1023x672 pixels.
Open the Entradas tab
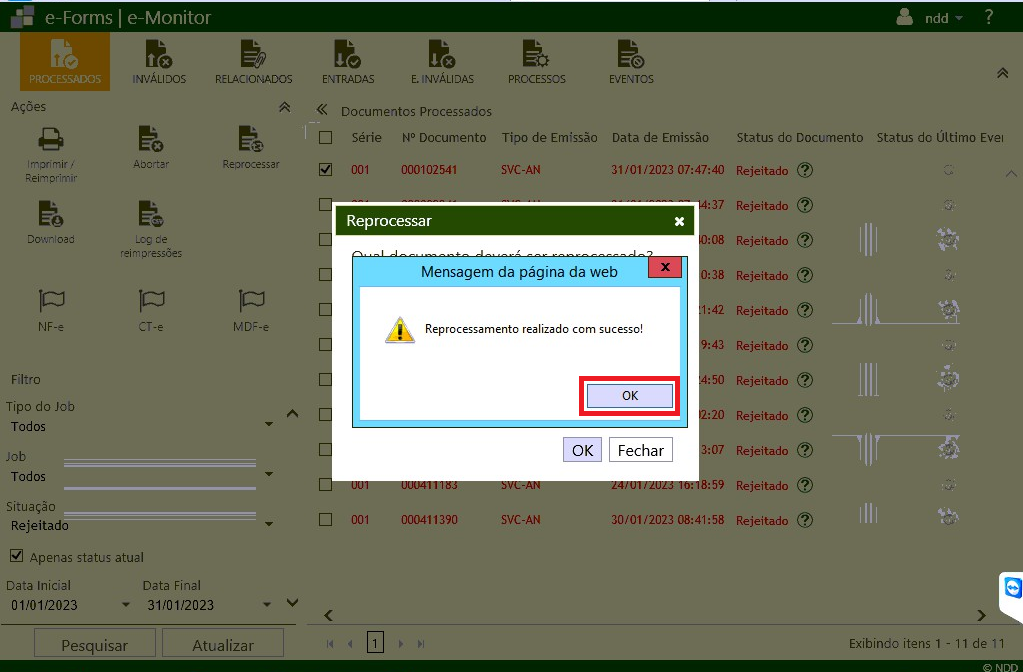click(348, 62)
